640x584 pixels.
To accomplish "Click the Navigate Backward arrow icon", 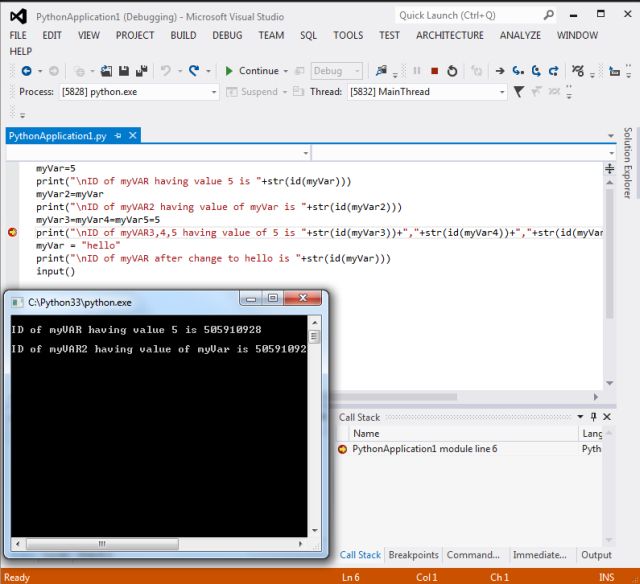I will pyautogui.click(x=26, y=71).
